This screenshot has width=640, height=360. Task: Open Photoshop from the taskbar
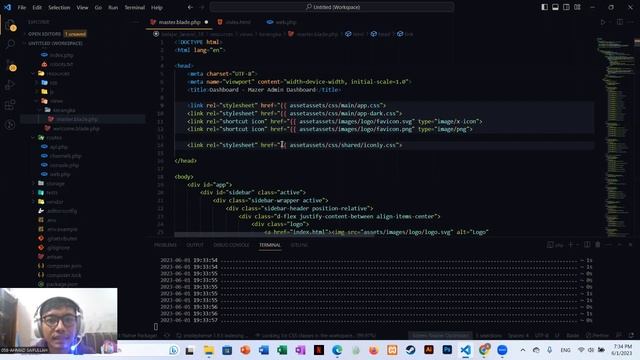447,350
